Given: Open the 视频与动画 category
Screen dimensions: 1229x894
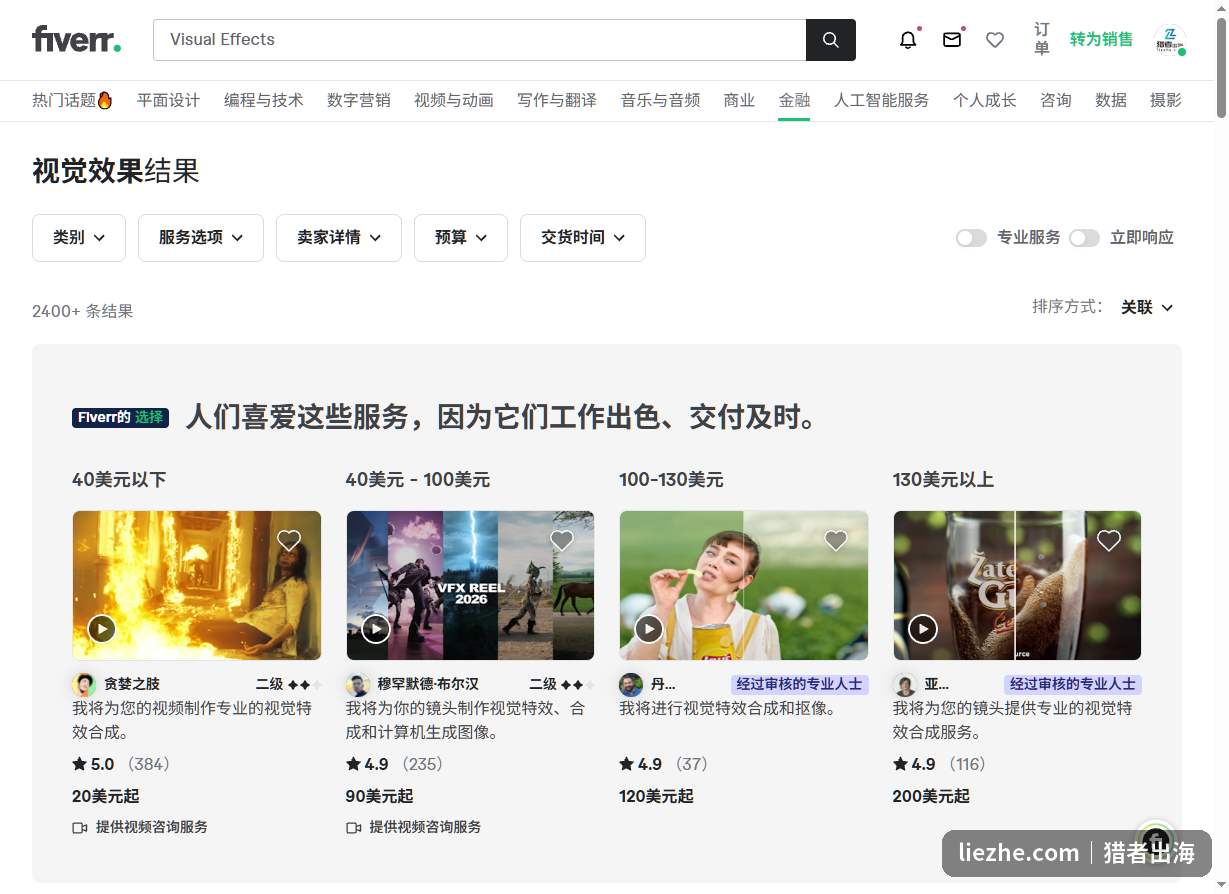Looking at the screenshot, I should (454, 100).
